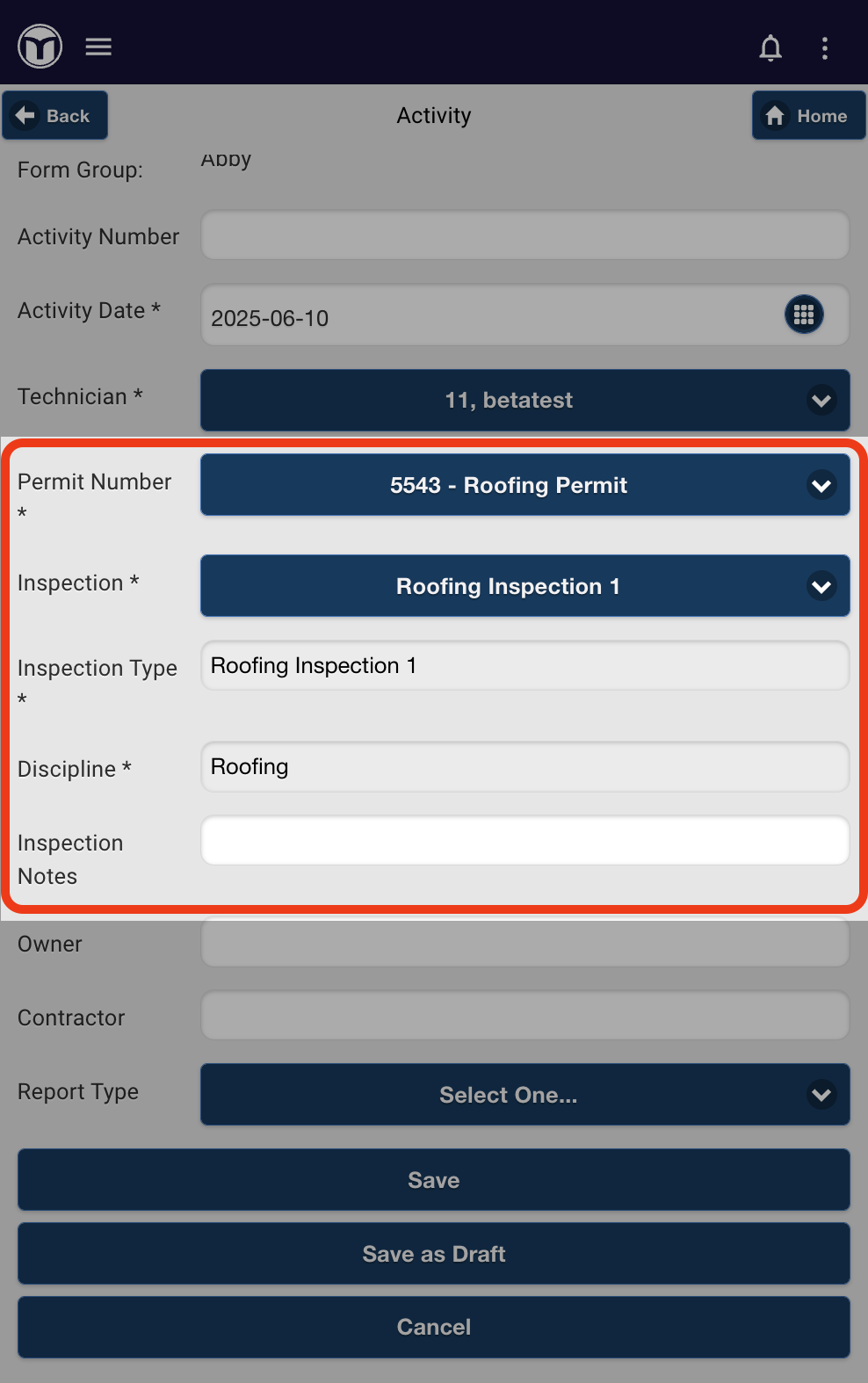
Task: Focus the Inspection Notes field
Action: point(525,840)
